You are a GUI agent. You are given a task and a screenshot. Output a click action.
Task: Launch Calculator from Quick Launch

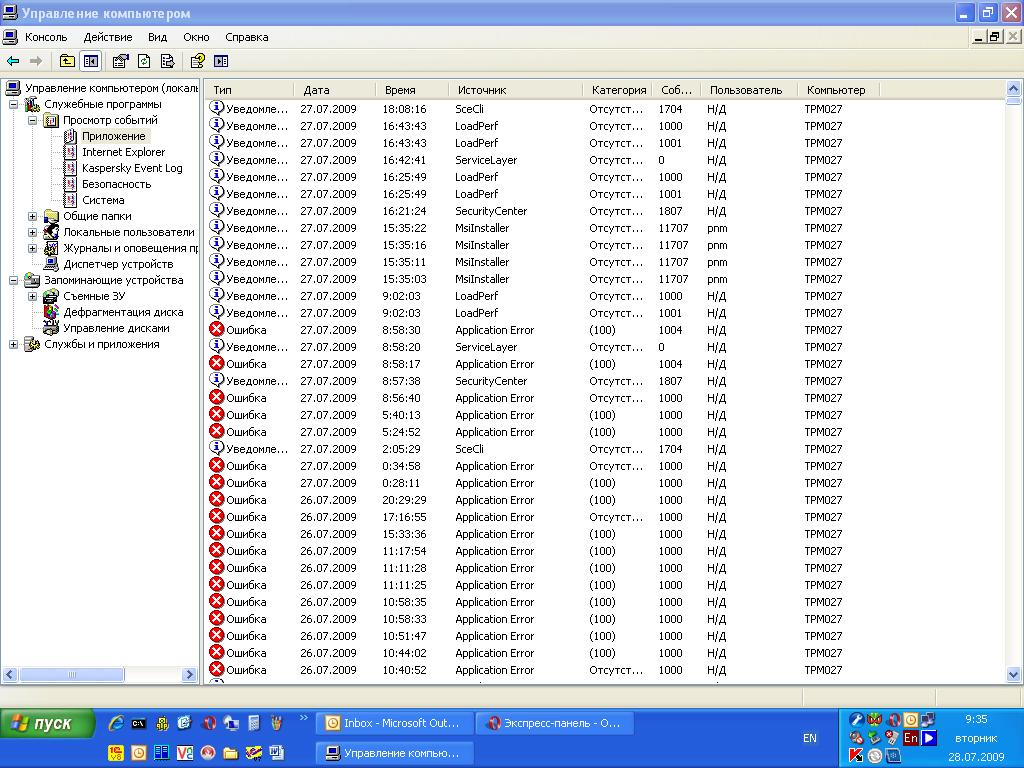point(254,722)
